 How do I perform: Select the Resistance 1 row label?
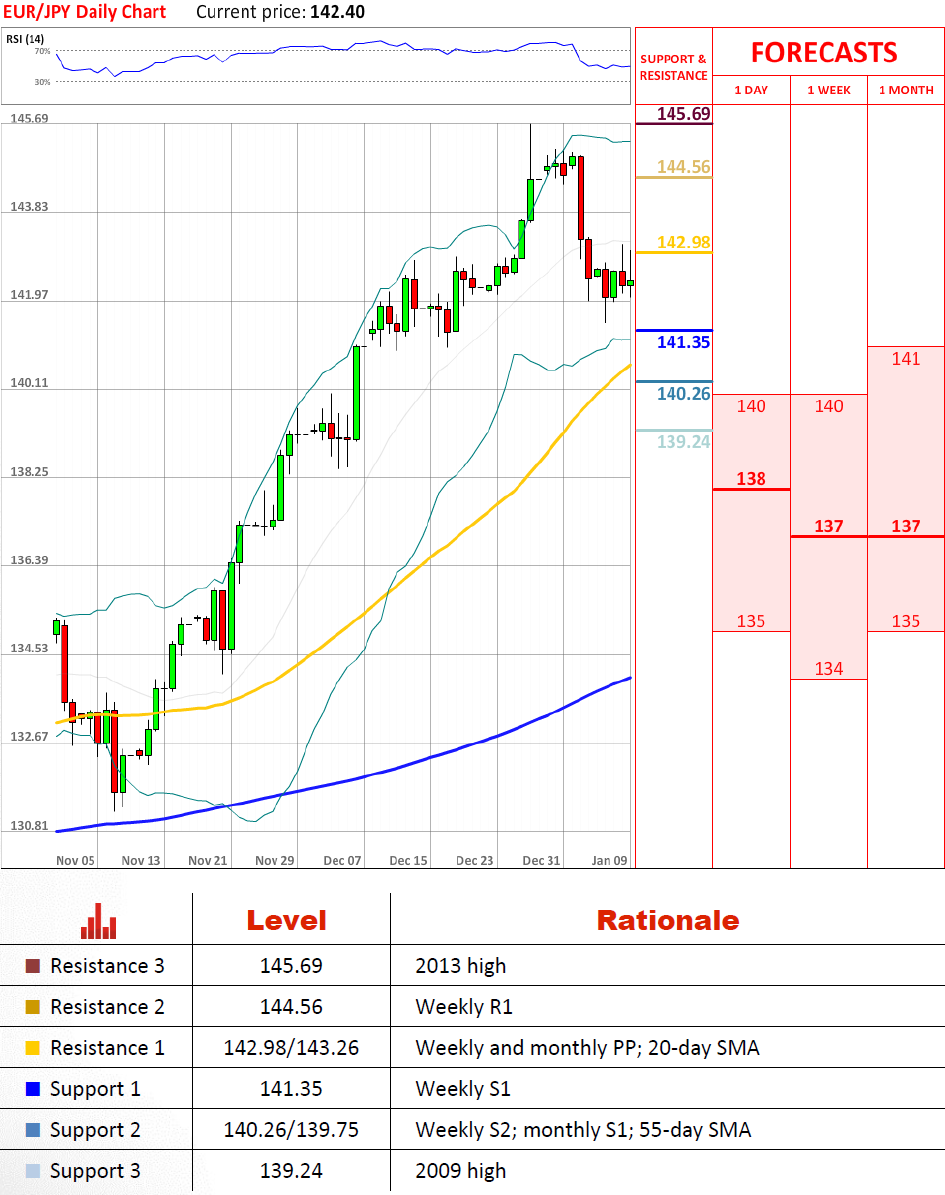pos(107,1048)
